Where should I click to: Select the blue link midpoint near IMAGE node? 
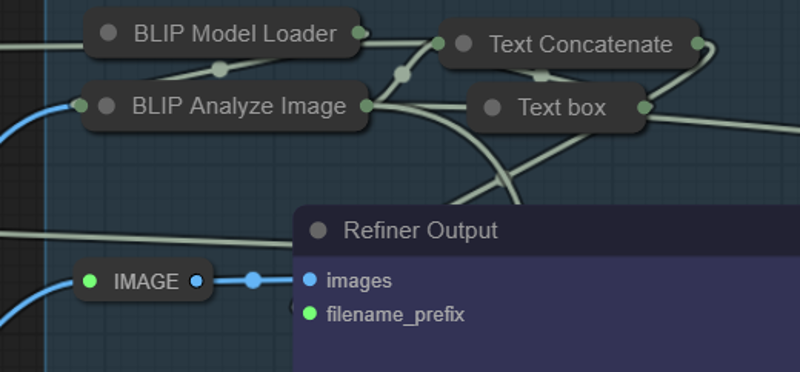[x=253, y=280]
